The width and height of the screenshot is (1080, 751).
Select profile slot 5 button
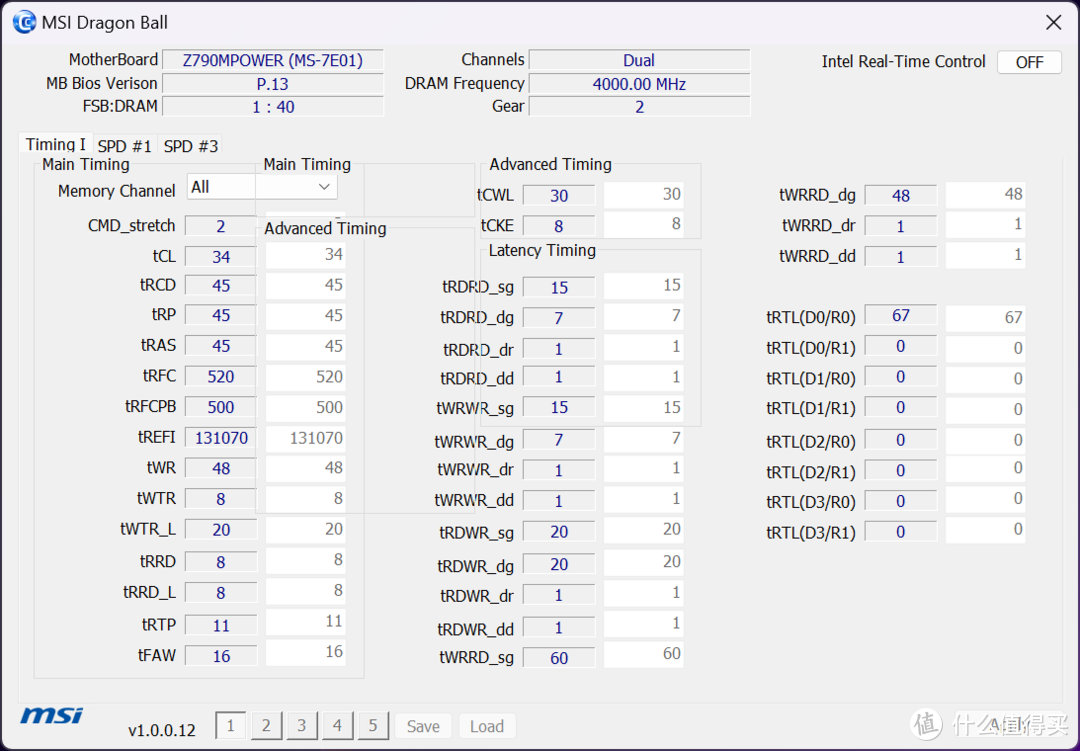(373, 726)
